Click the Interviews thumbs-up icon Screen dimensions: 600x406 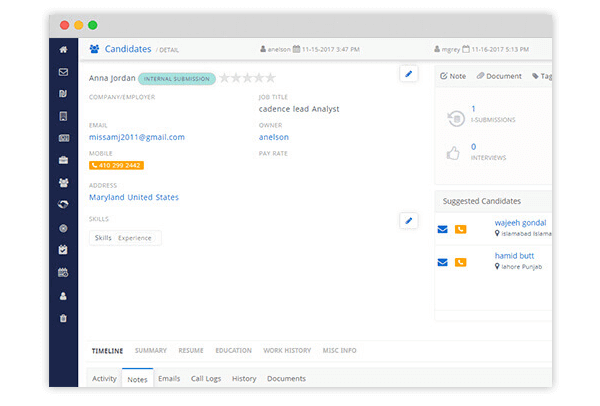pyautogui.click(x=453, y=153)
